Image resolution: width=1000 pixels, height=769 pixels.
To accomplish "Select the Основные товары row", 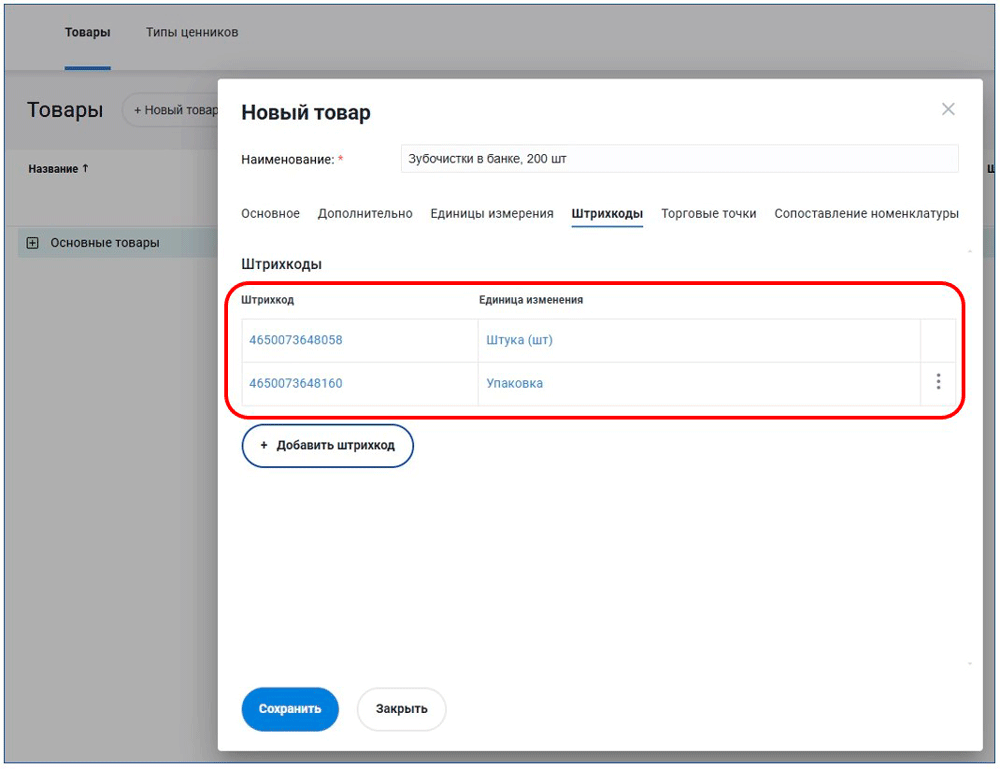I will pos(105,243).
